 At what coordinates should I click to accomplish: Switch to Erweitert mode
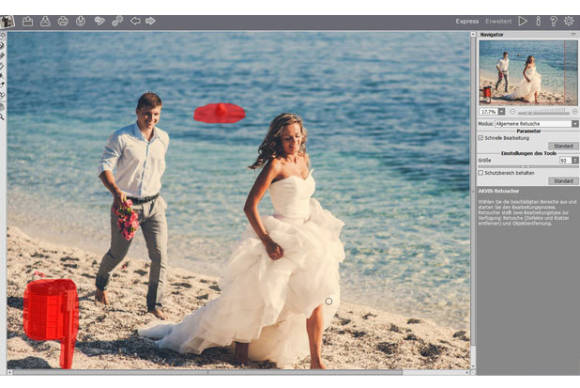[x=498, y=21]
